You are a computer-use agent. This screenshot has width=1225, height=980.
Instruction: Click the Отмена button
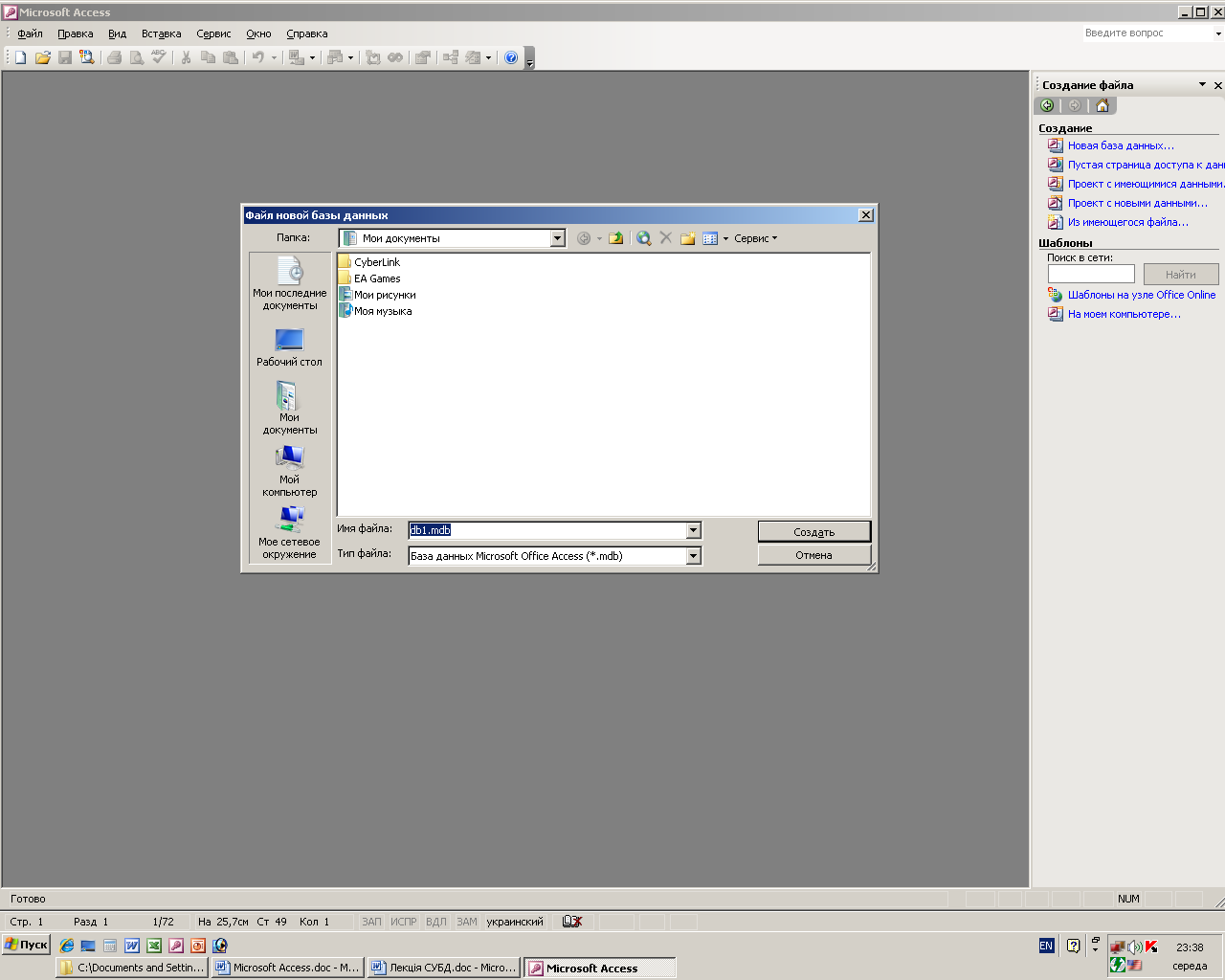pyautogui.click(x=814, y=555)
